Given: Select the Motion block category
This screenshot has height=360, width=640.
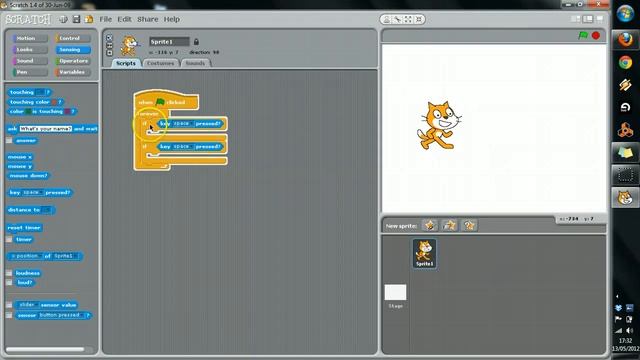Looking at the screenshot, I should coord(30,38).
